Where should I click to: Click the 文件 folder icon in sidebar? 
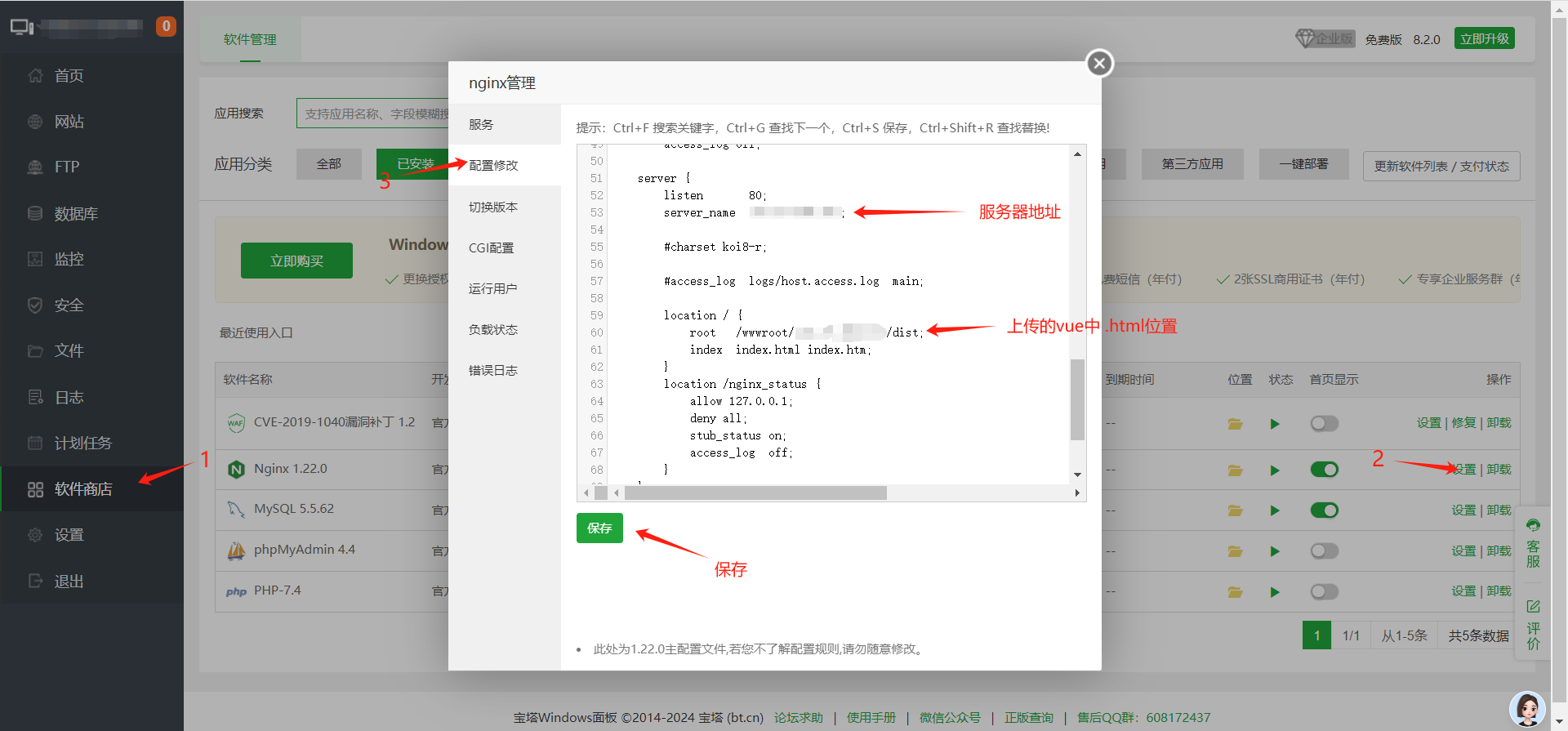tap(35, 351)
